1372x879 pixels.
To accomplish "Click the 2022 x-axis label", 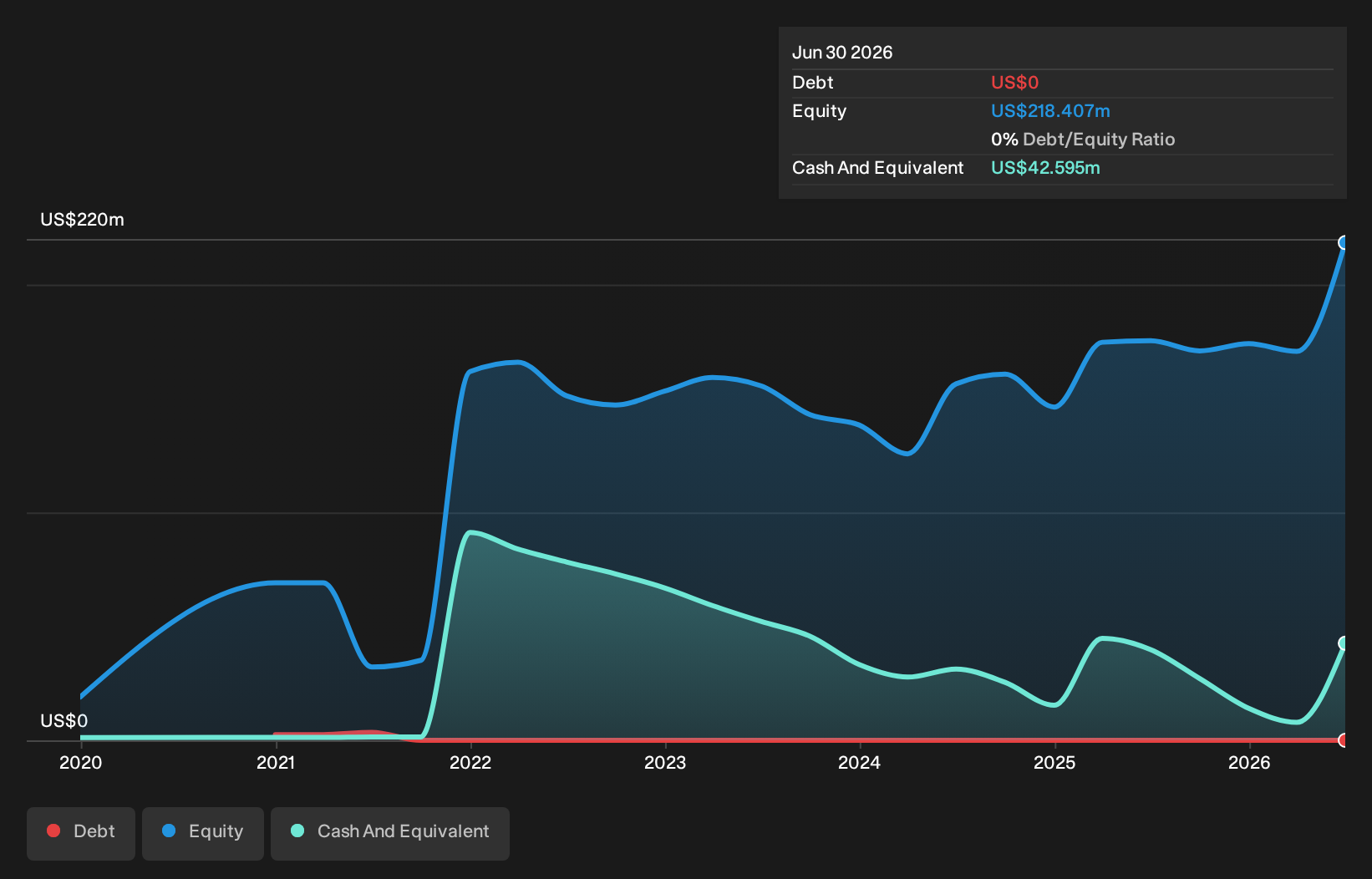I will pyautogui.click(x=470, y=762).
